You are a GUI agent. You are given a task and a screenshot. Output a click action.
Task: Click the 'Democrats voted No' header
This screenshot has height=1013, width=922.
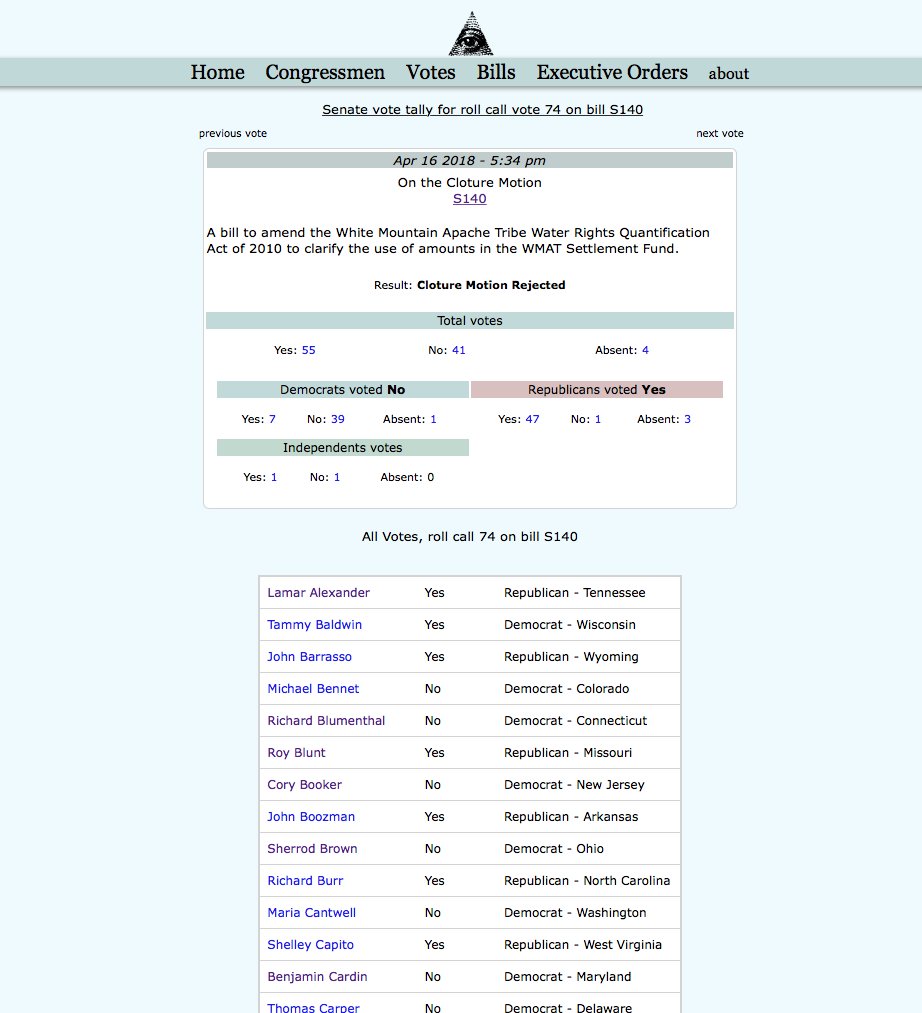click(342, 390)
